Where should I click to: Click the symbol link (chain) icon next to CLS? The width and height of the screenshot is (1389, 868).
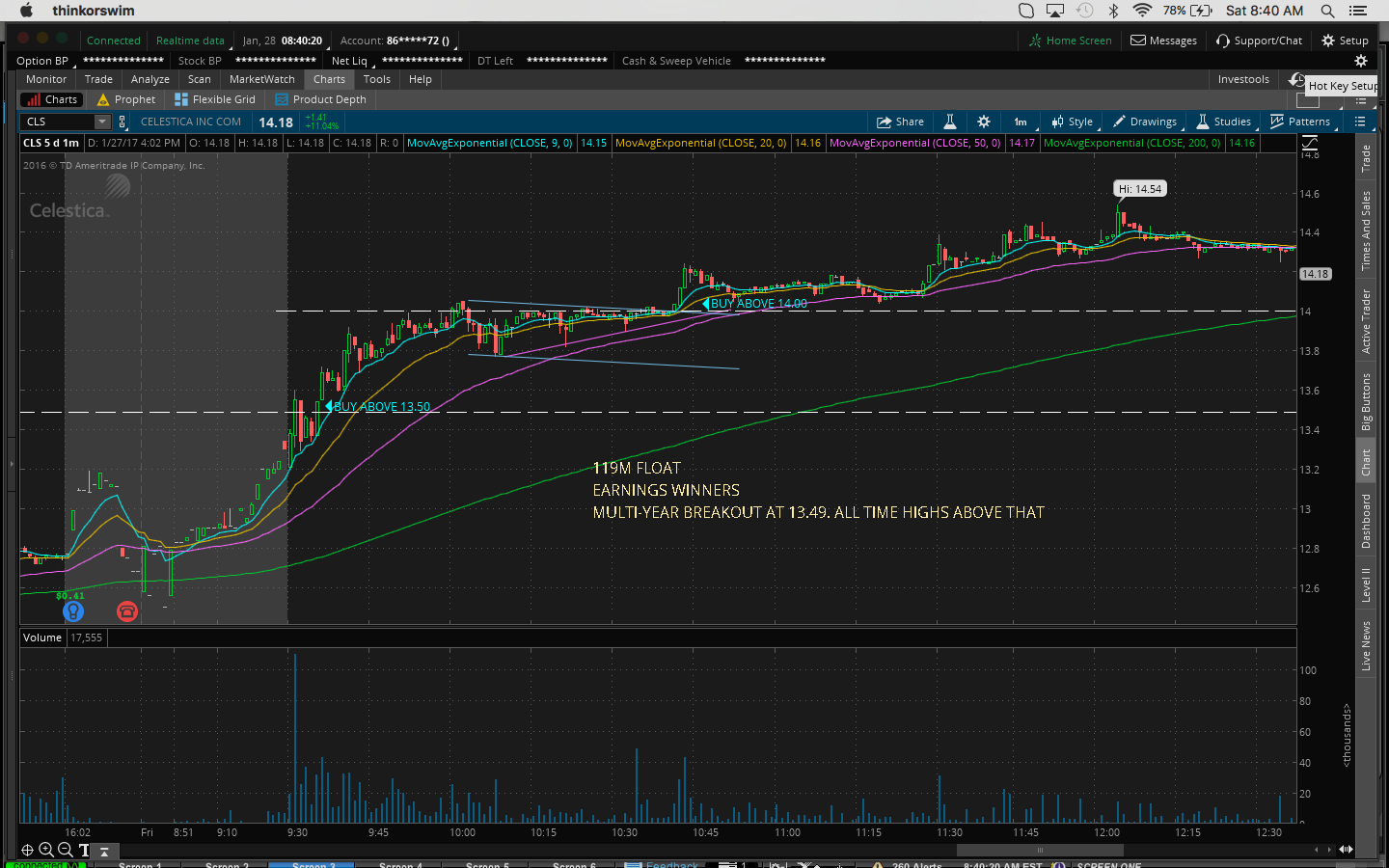tap(123, 122)
